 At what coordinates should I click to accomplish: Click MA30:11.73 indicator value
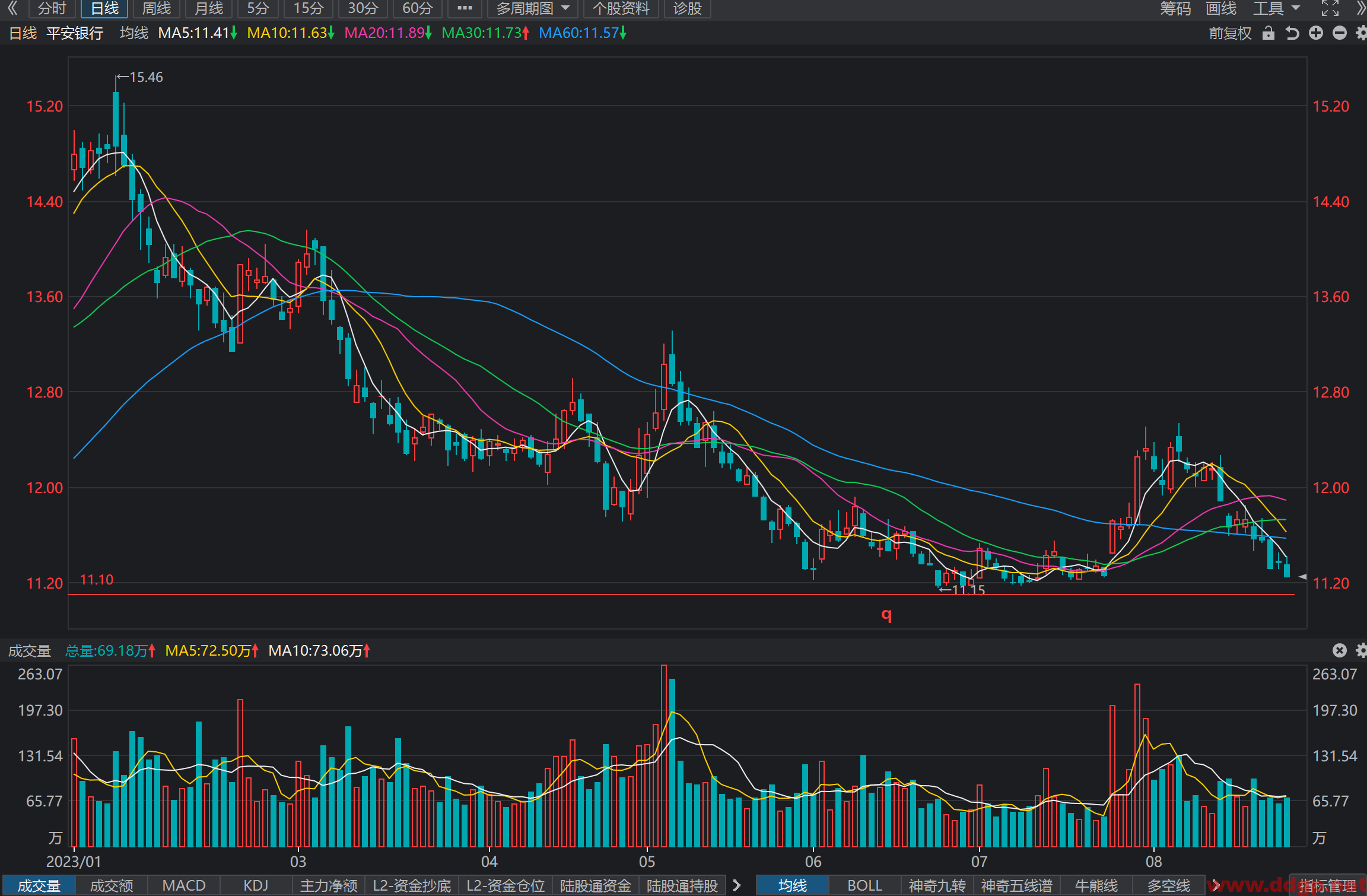tap(485, 33)
